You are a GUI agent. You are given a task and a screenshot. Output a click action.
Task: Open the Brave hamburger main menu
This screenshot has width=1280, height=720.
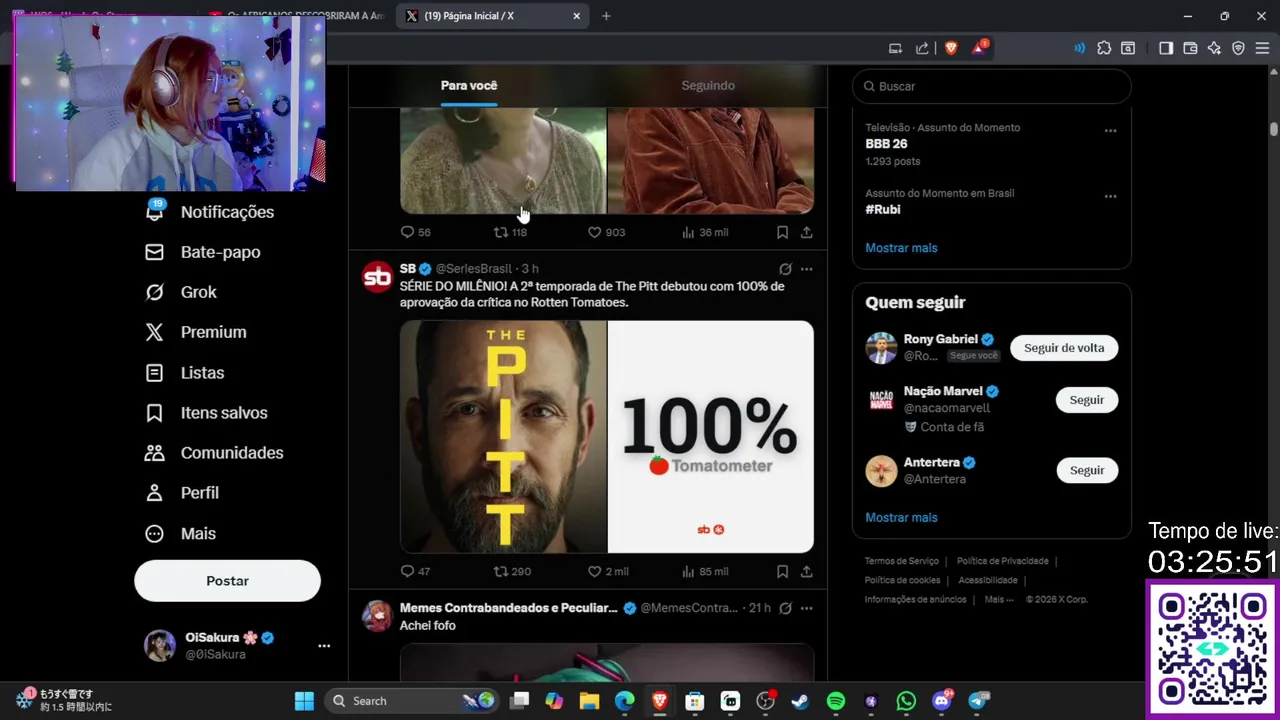(1263, 48)
